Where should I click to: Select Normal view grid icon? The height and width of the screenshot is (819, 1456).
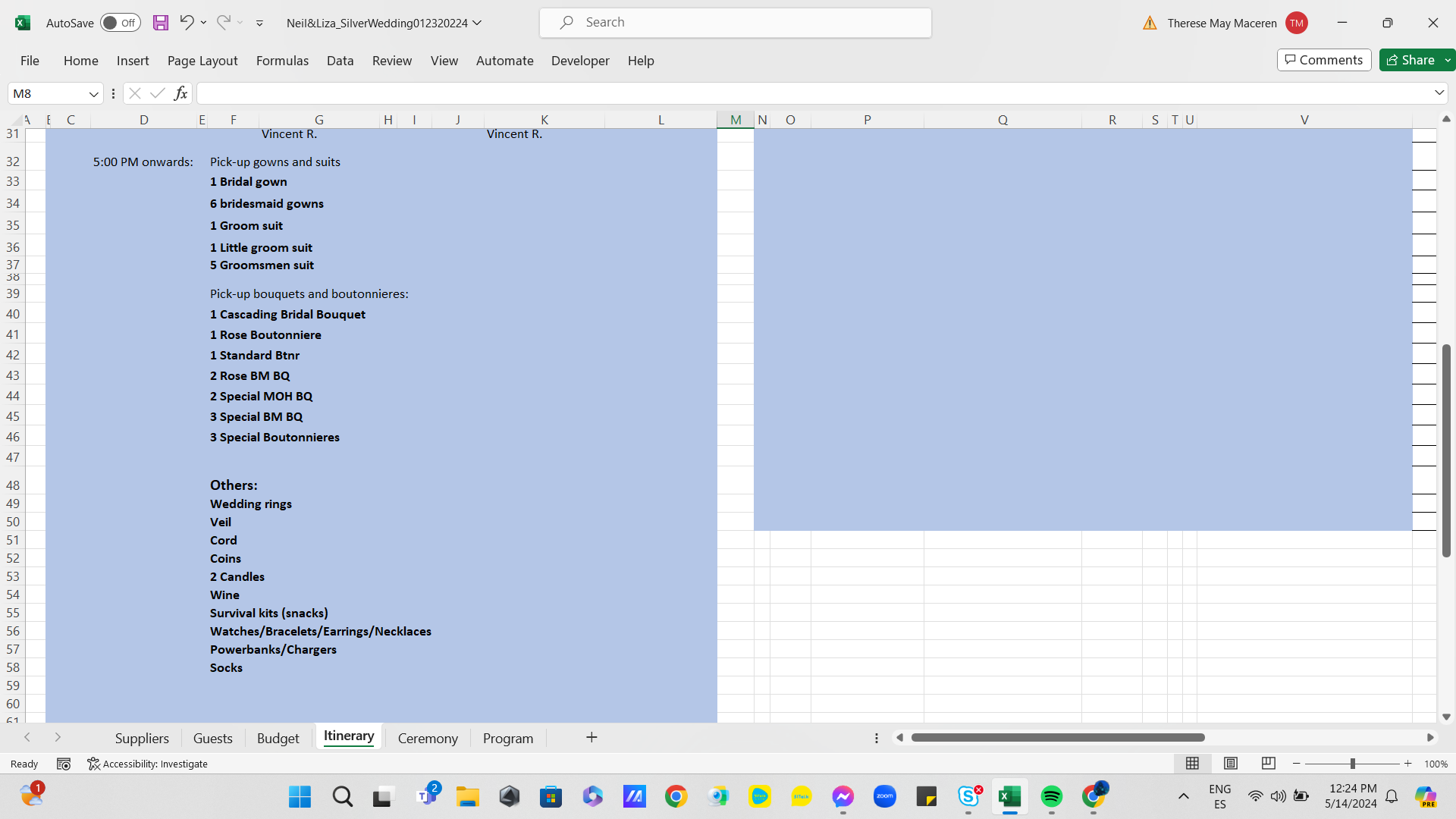click(x=1192, y=764)
